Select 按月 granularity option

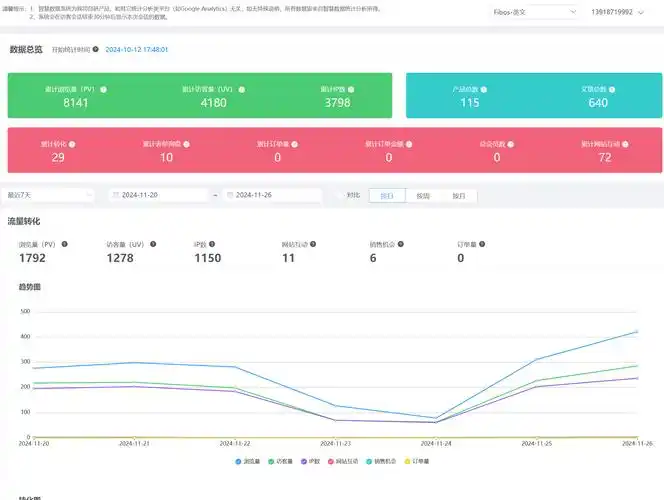pos(458,196)
